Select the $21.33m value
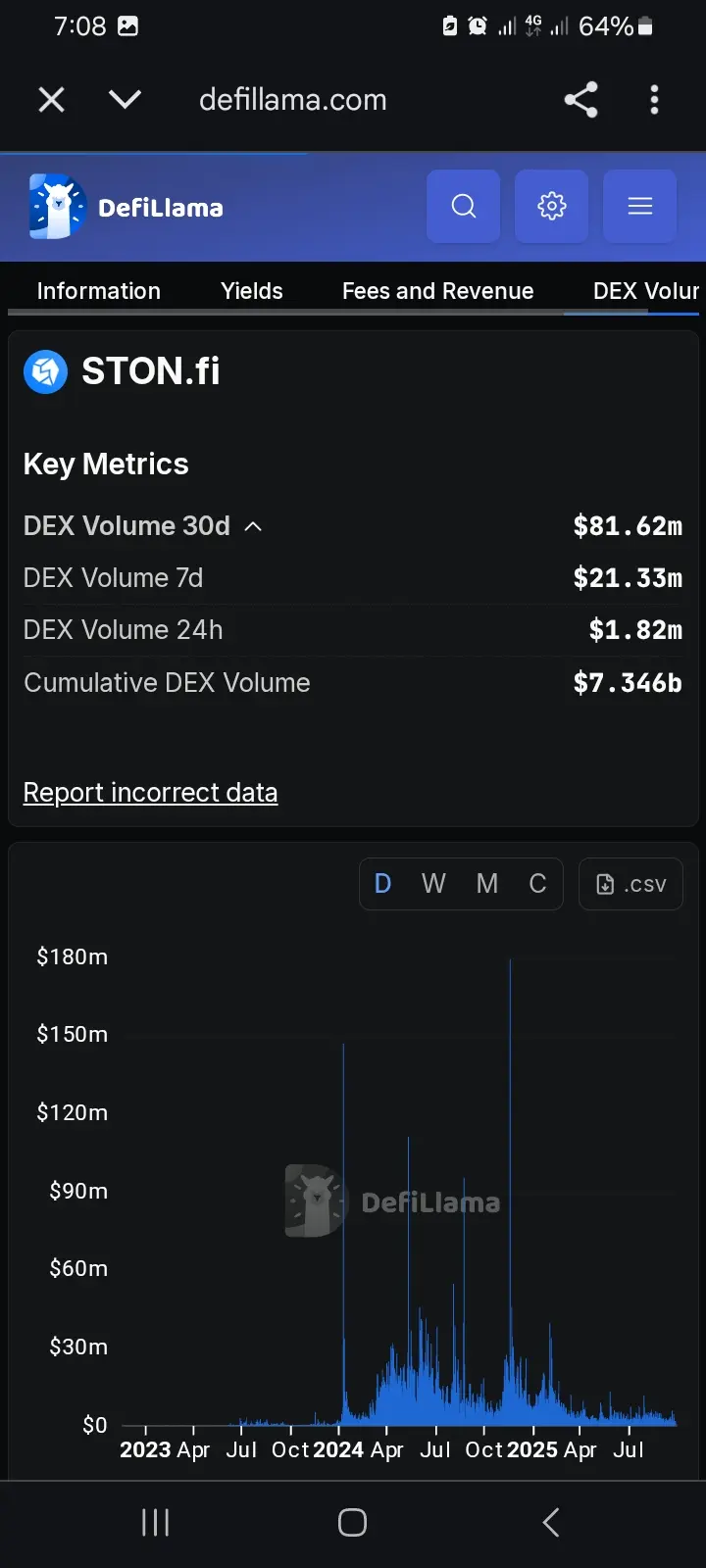706x1568 pixels. tap(628, 578)
